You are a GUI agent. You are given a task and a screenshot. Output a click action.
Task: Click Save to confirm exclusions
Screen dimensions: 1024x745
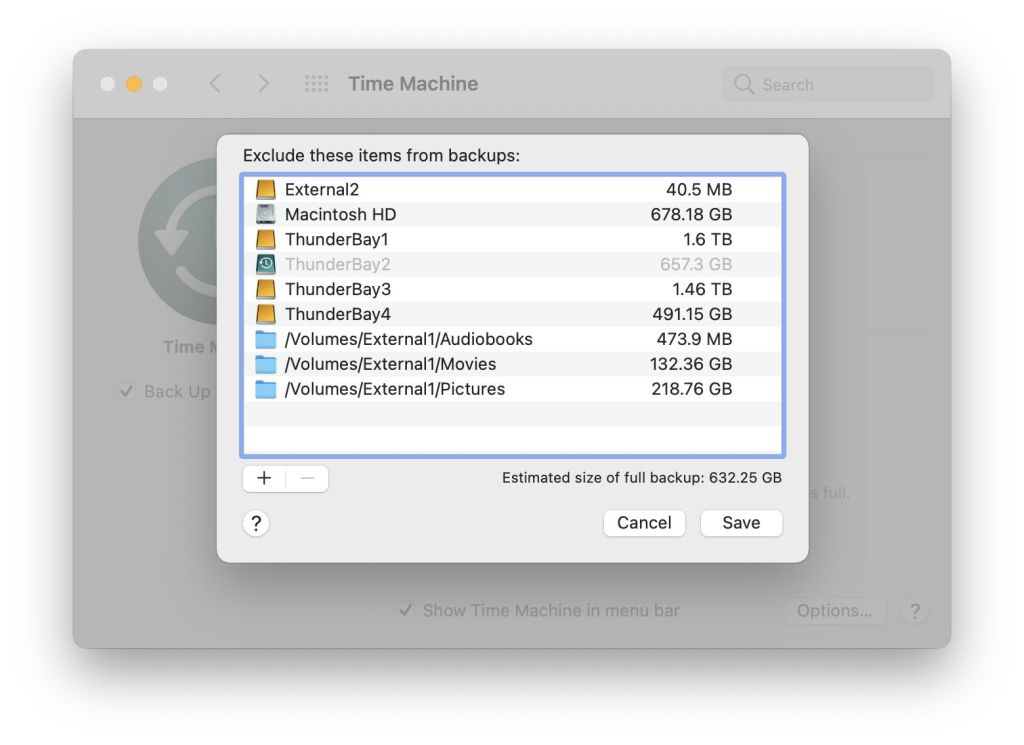point(740,523)
